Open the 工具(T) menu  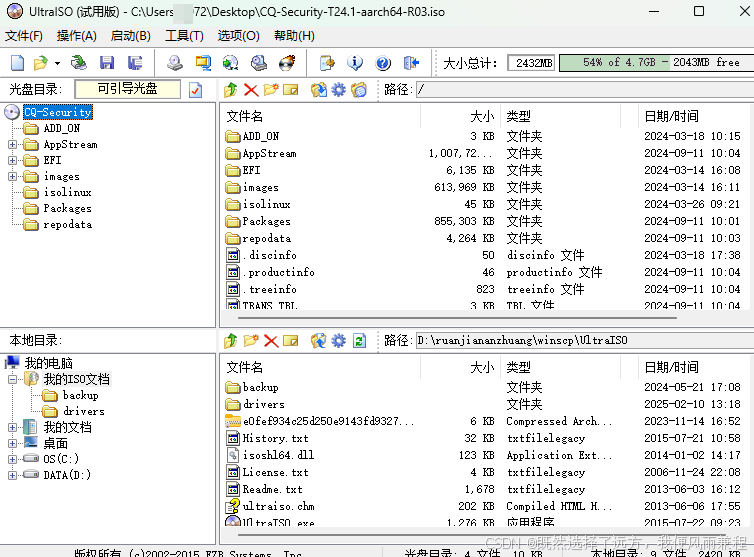pyautogui.click(x=184, y=36)
